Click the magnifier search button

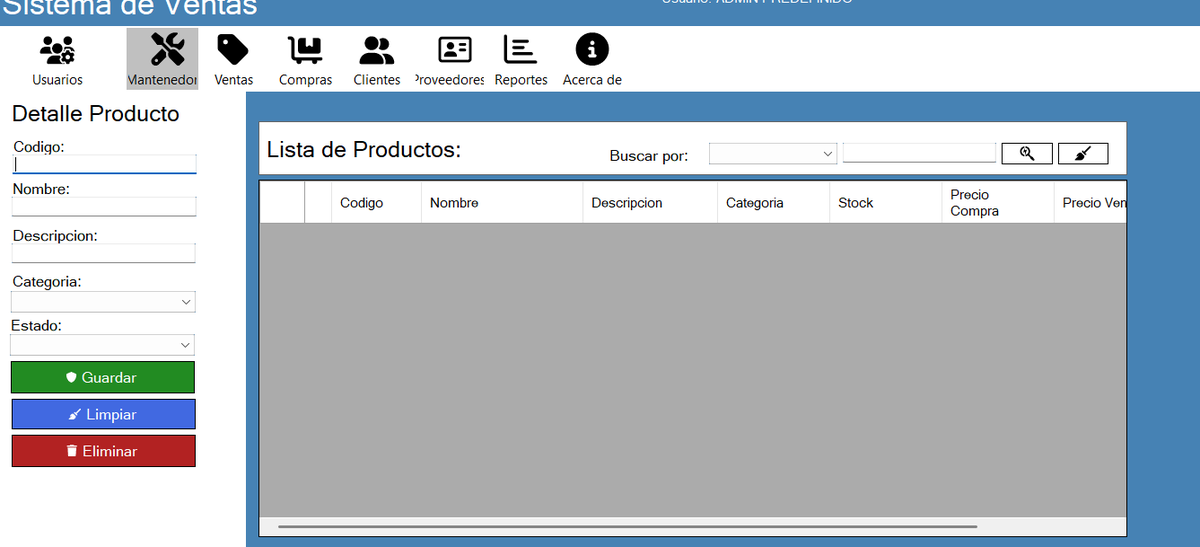pyautogui.click(x=1027, y=153)
